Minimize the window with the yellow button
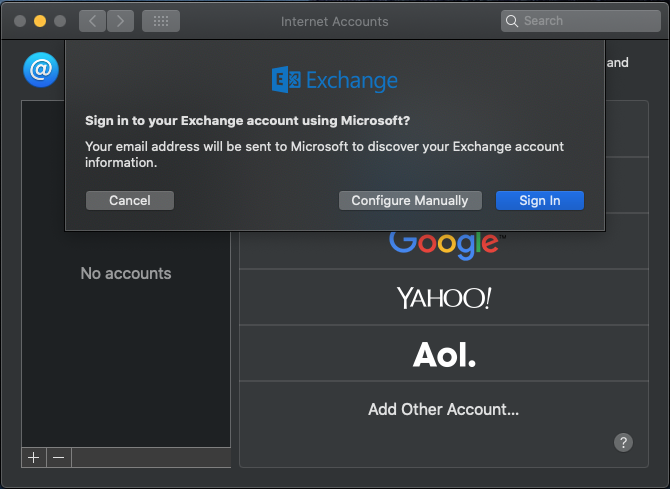The width and height of the screenshot is (670, 489). (x=40, y=20)
